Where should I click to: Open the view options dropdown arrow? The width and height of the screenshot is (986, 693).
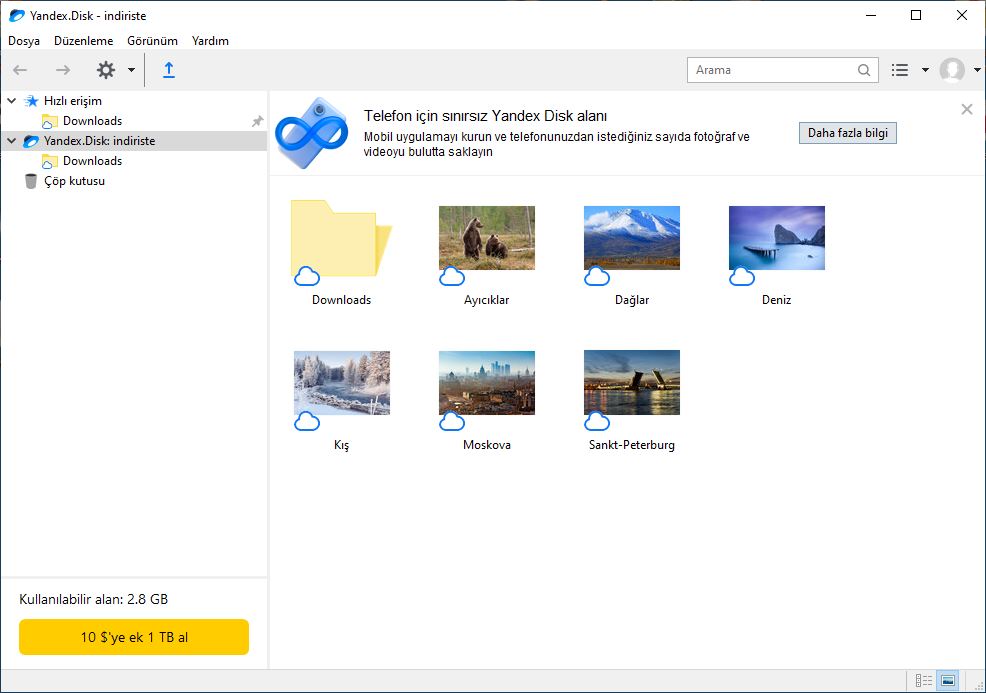(x=926, y=70)
